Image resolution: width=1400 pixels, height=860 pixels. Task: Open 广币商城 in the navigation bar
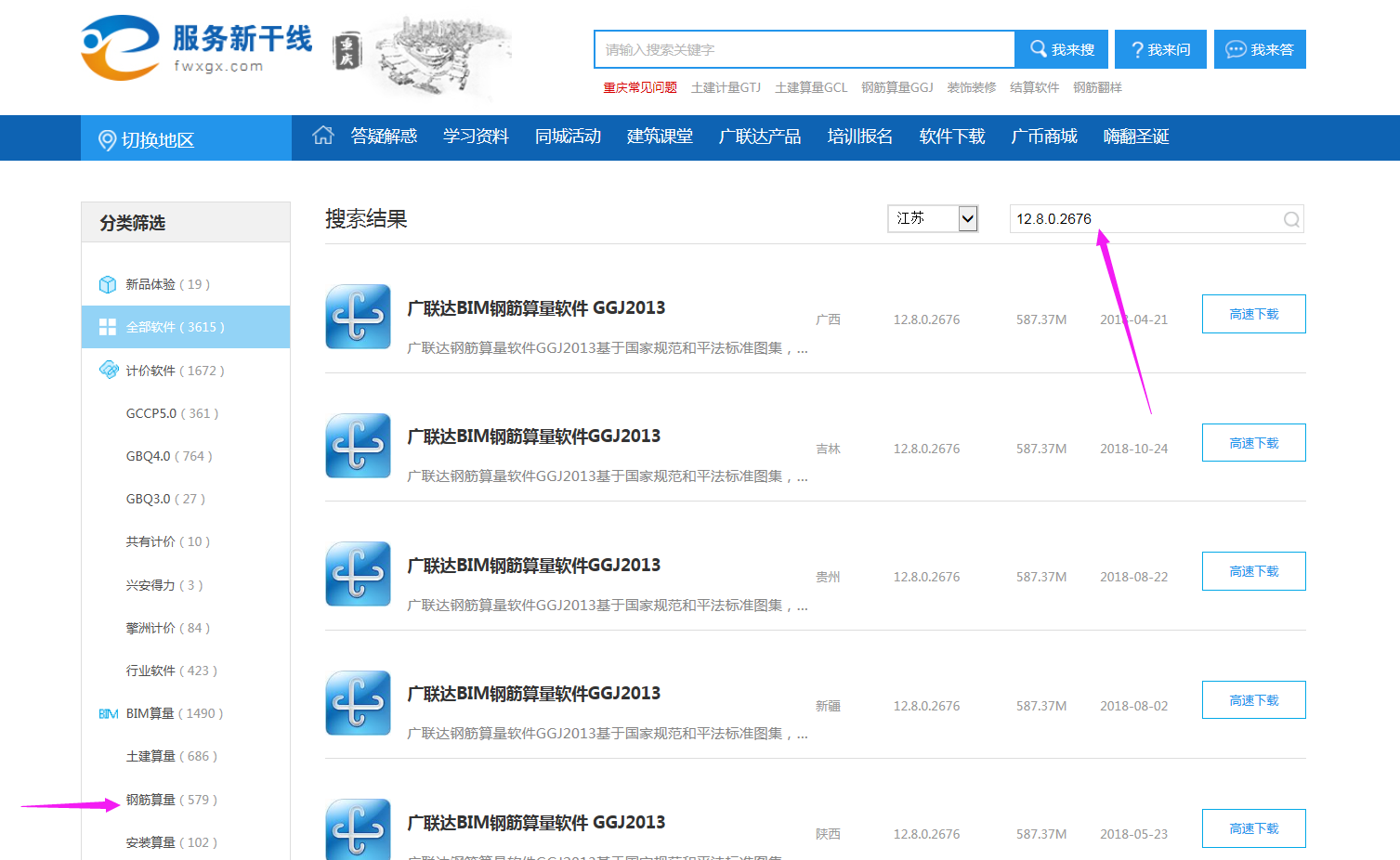coord(1044,137)
